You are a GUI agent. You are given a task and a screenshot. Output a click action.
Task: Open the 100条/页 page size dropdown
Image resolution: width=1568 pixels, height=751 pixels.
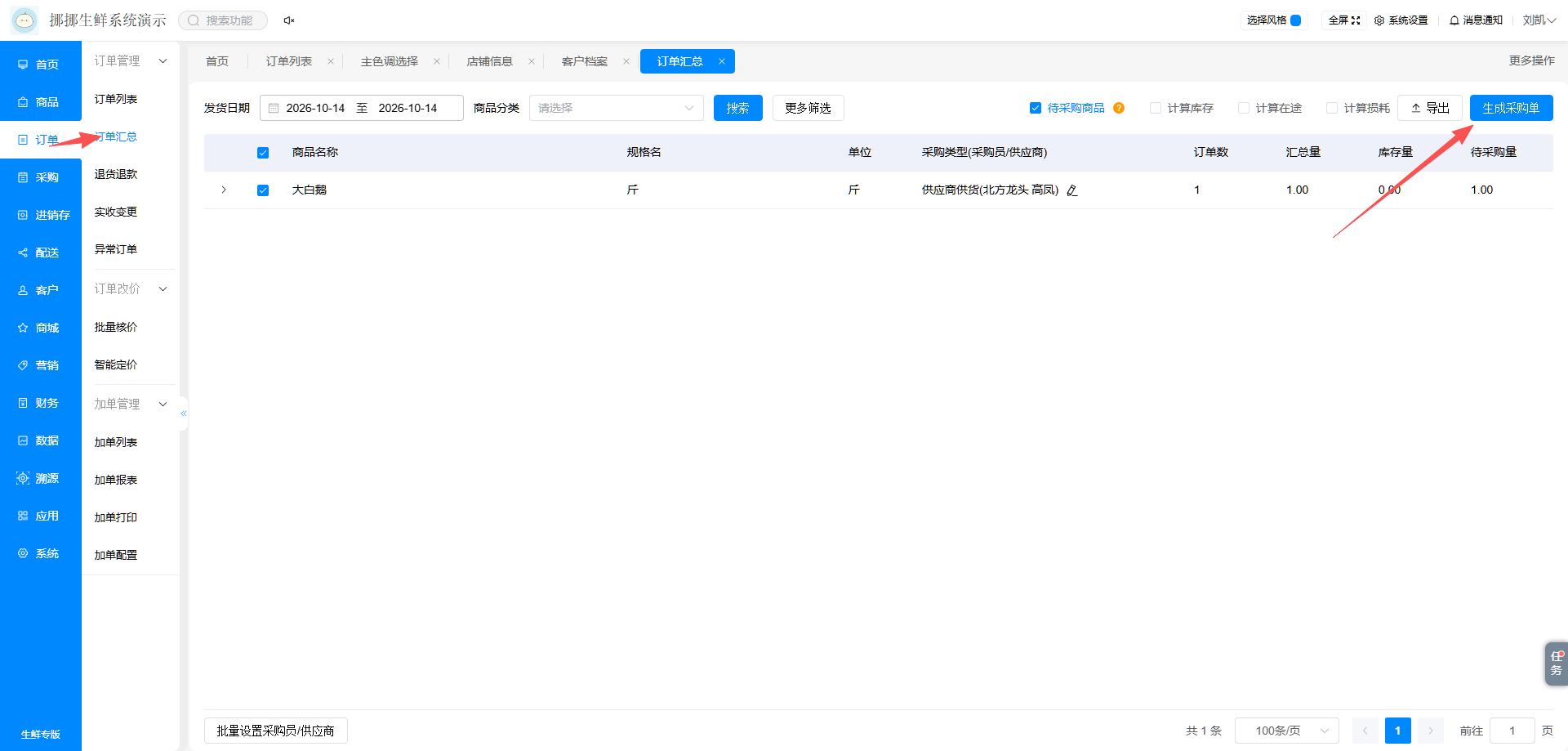click(x=1287, y=731)
